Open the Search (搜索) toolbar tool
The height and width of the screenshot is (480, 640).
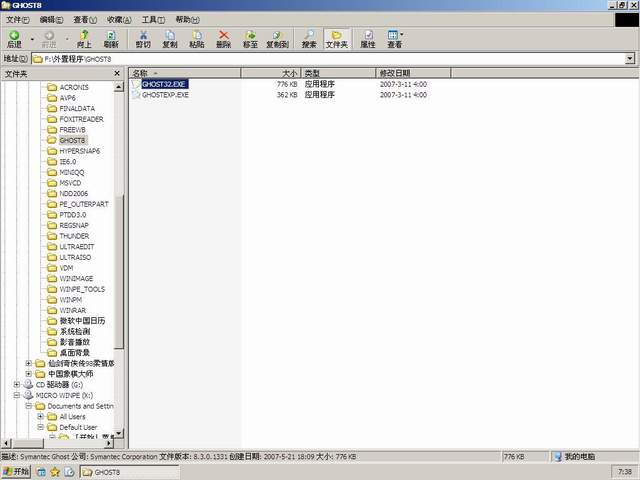coord(309,39)
